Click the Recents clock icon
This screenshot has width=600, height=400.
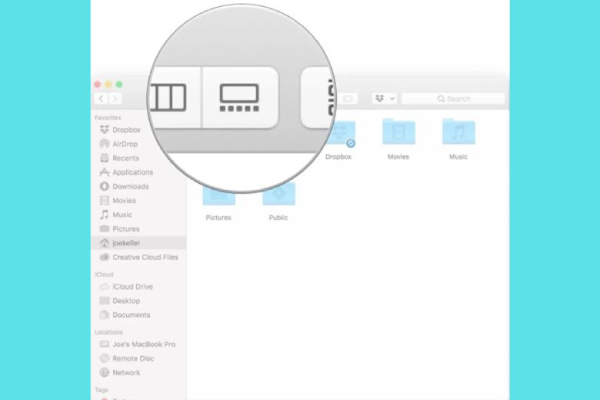coord(104,158)
